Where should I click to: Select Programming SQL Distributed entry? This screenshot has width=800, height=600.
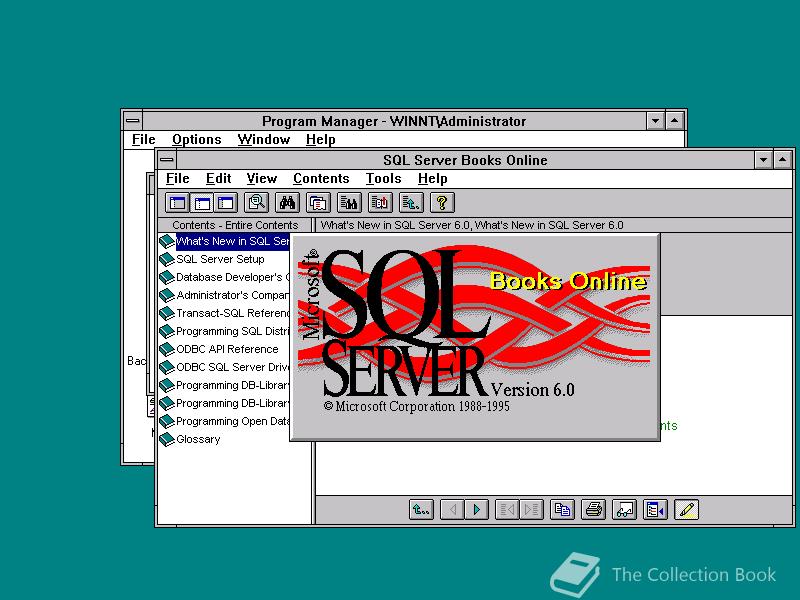click(x=233, y=331)
